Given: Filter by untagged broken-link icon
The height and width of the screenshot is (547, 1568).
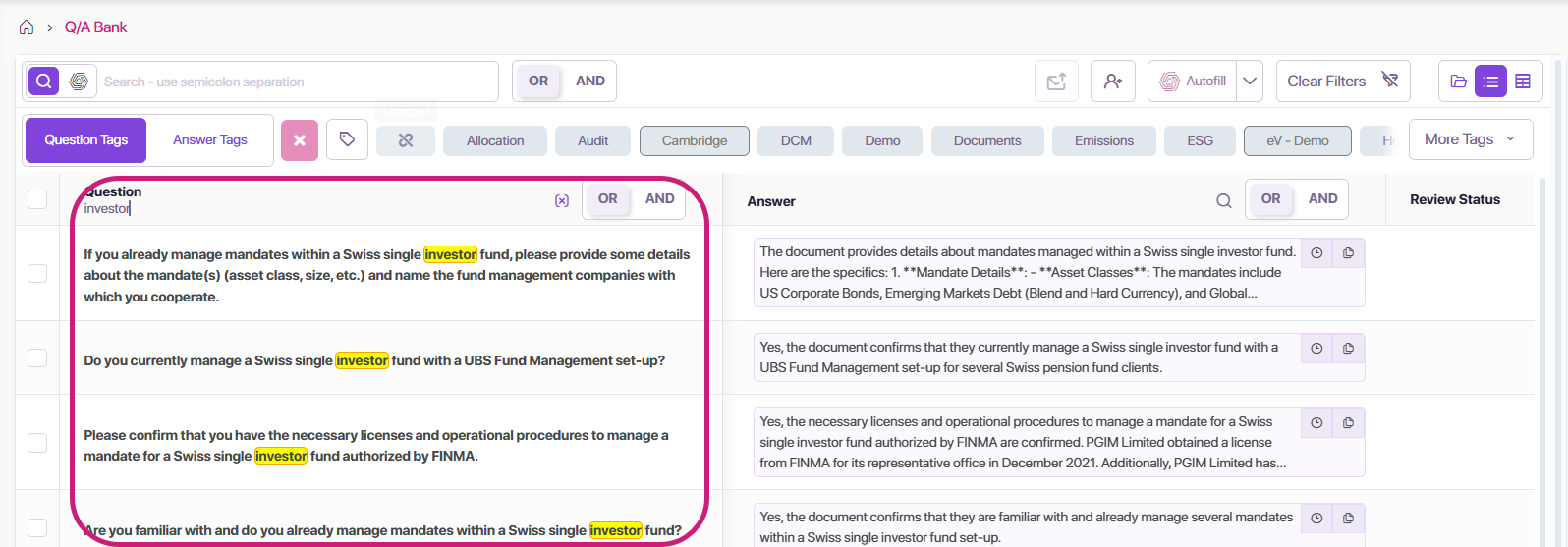Looking at the screenshot, I should point(406,140).
